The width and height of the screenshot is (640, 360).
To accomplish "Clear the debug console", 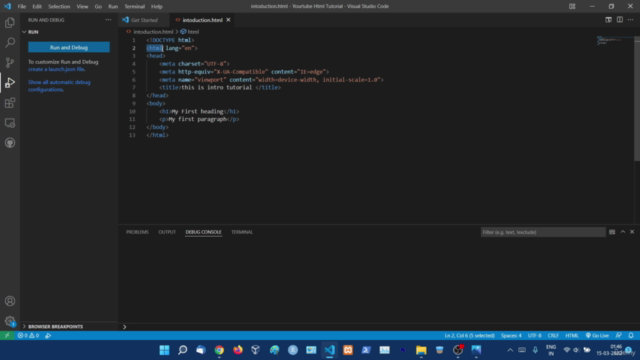I will click(612, 232).
